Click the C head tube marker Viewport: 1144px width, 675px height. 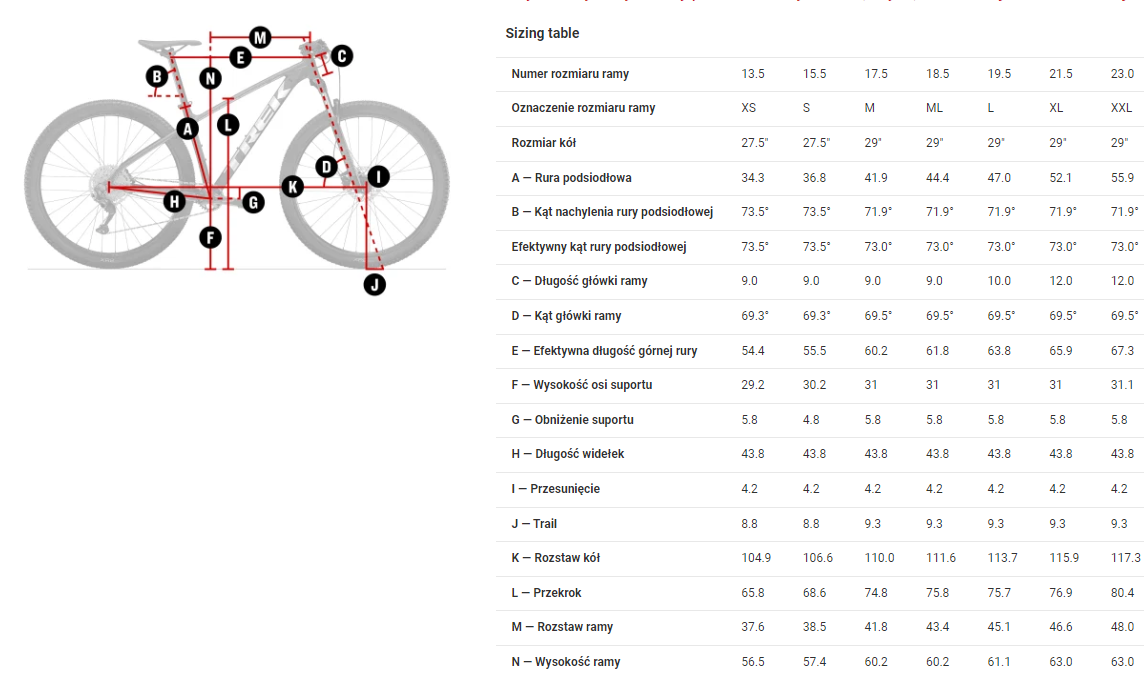click(341, 56)
